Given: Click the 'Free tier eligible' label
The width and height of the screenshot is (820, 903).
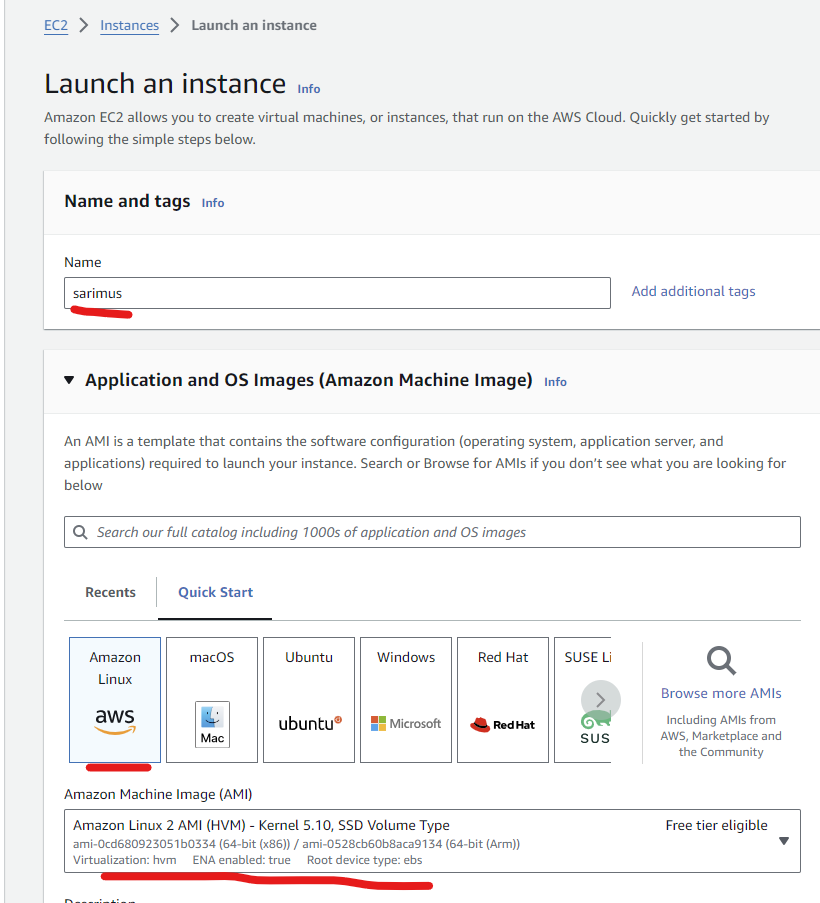Looking at the screenshot, I should pyautogui.click(x=716, y=825).
